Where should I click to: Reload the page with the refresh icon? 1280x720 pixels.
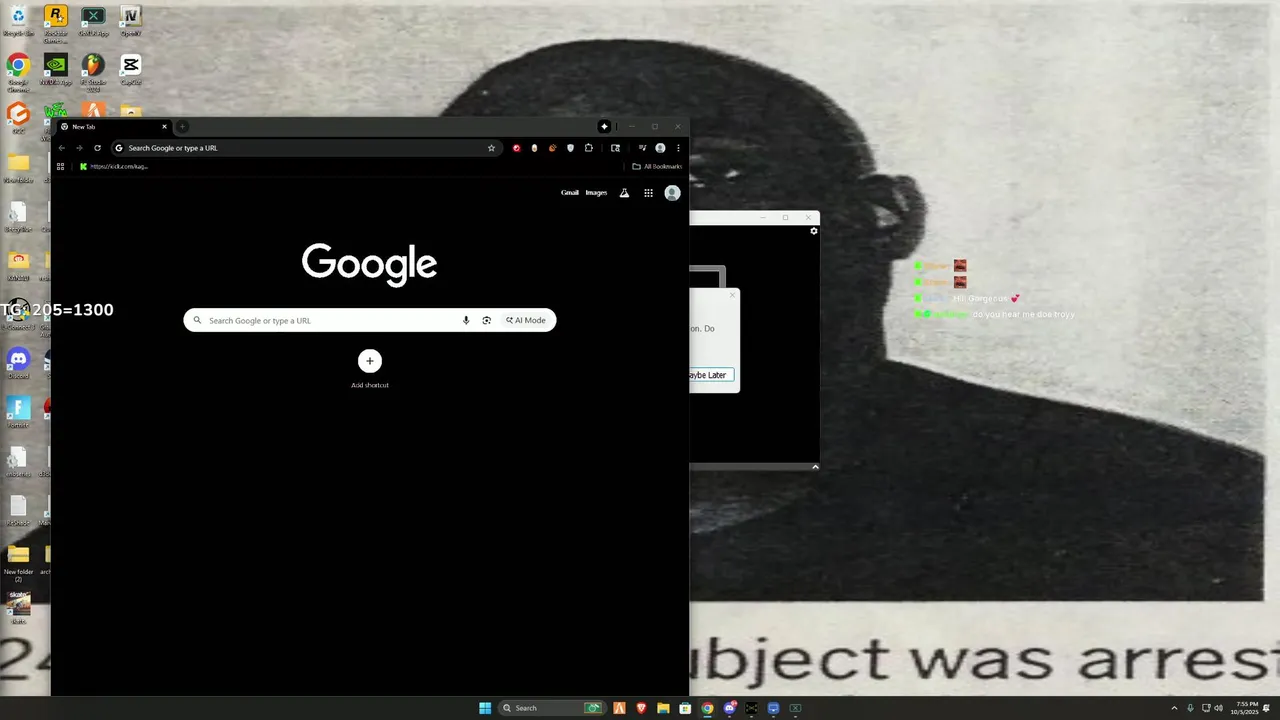[97, 148]
